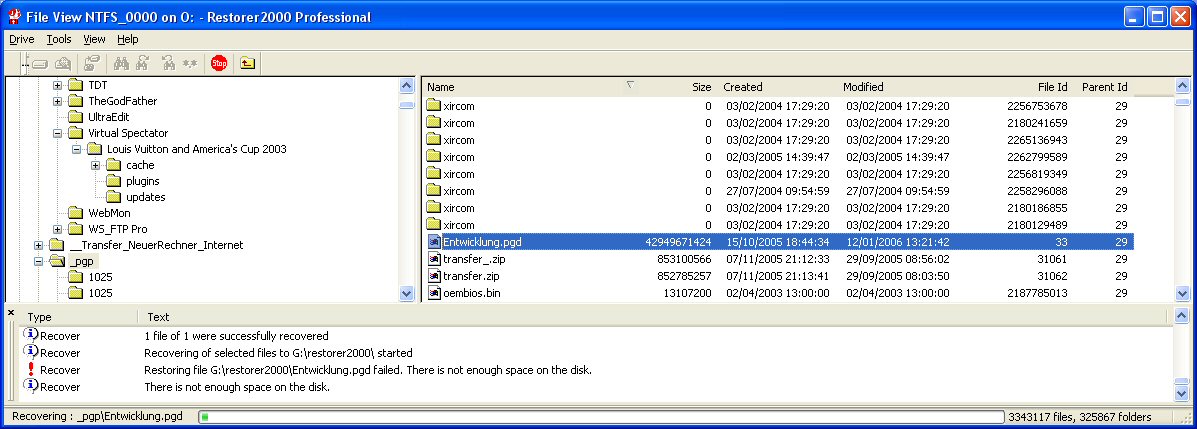Click the updates folder icon in tree
This screenshot has height=429, width=1197.
(113, 197)
